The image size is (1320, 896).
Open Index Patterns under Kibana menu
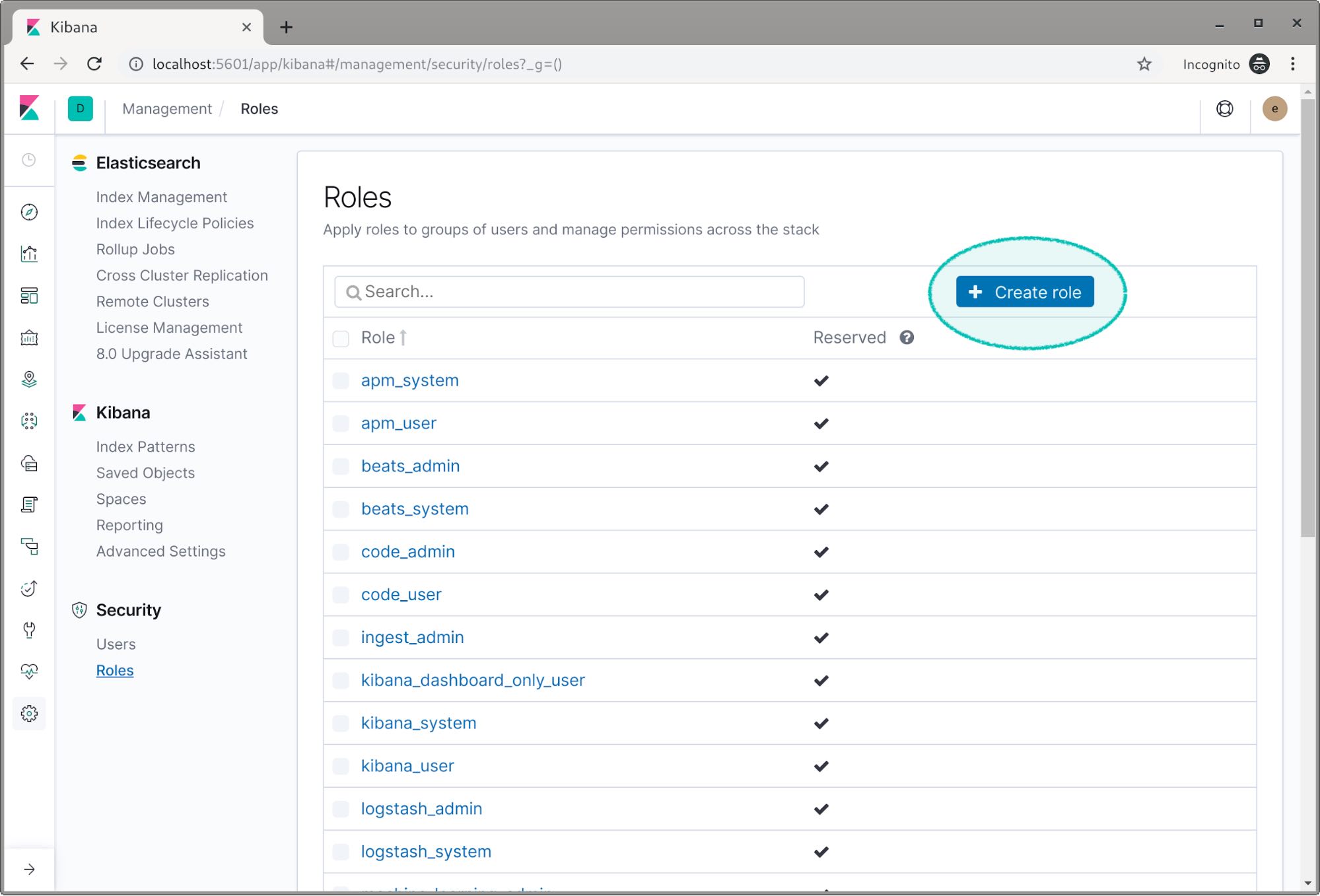click(x=145, y=446)
